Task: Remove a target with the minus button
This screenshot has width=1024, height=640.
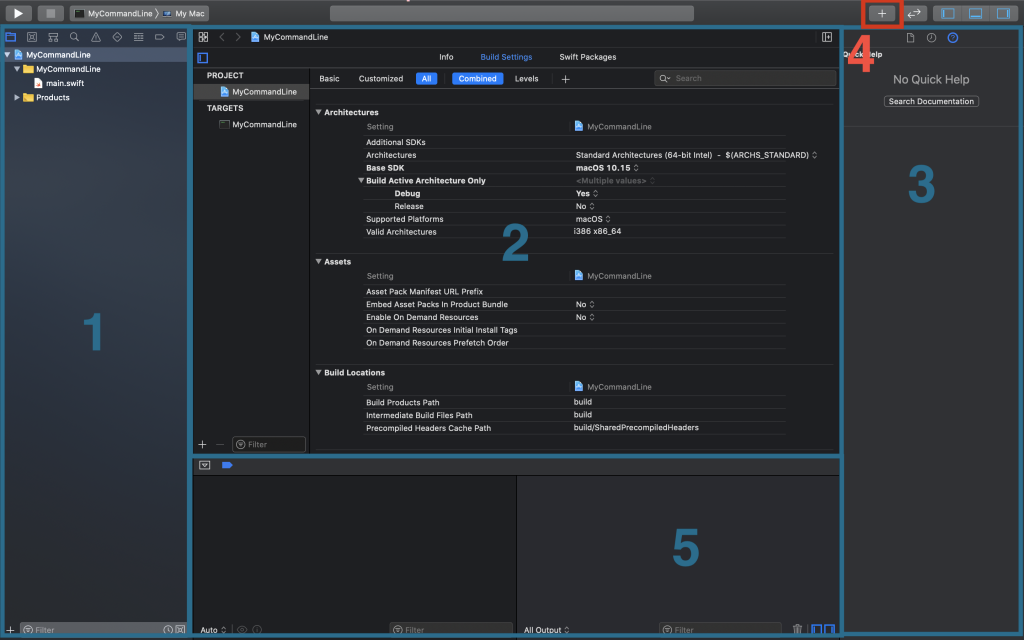Action: point(220,445)
